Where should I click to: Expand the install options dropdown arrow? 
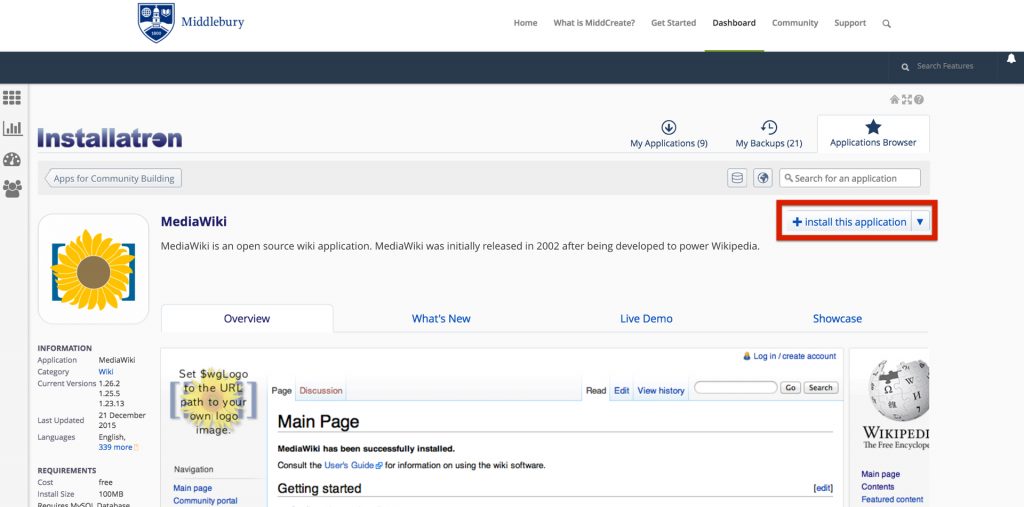(920, 222)
